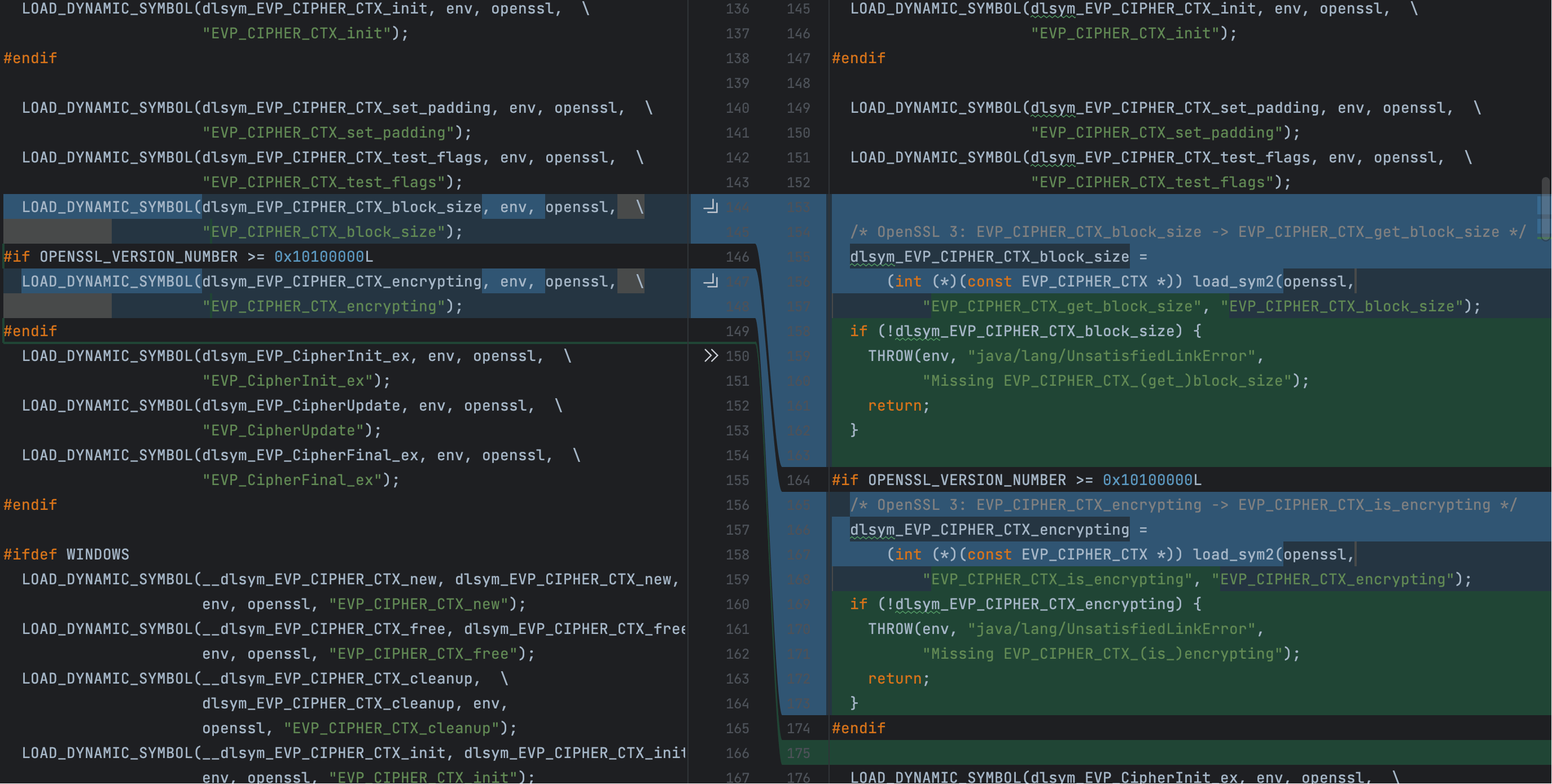Click right-pane #if OPENSSL_VERSION_NUMBER line 164
Screen dimensions: 1552x784
tap(1016, 480)
